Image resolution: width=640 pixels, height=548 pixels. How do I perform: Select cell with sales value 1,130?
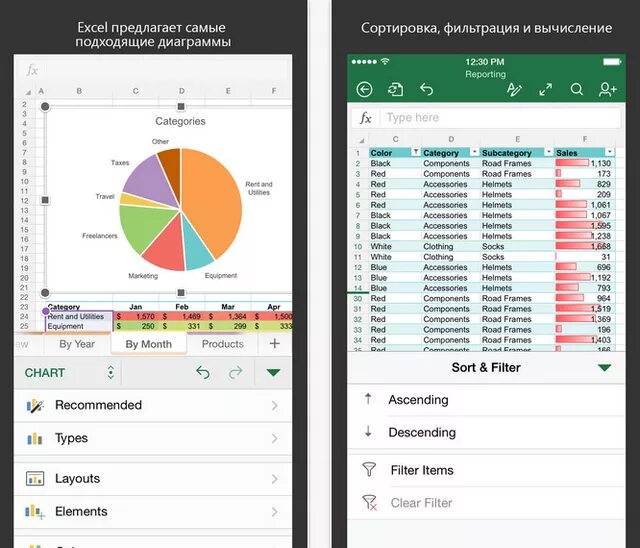pos(584,163)
